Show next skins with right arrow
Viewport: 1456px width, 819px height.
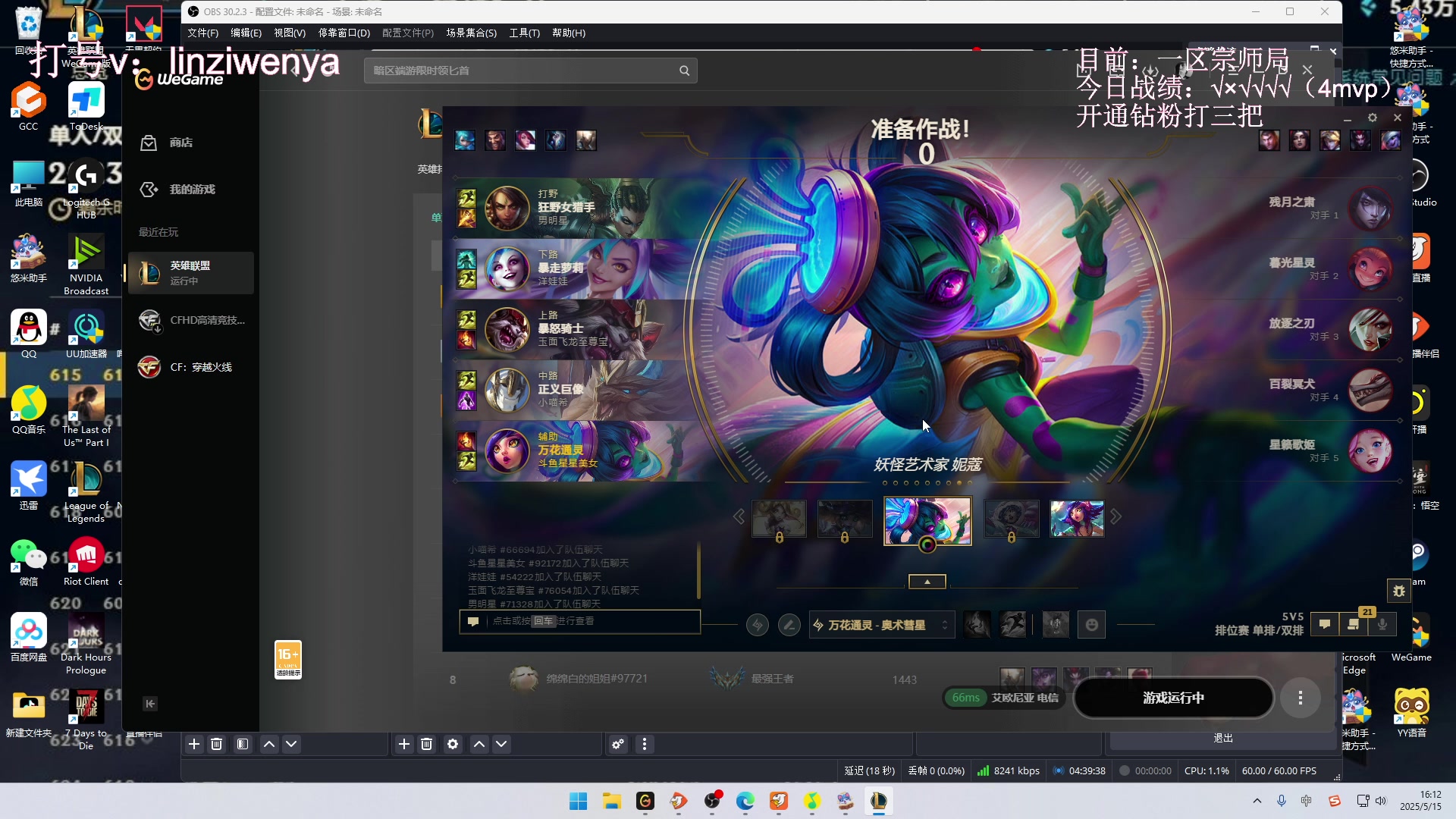(1116, 516)
